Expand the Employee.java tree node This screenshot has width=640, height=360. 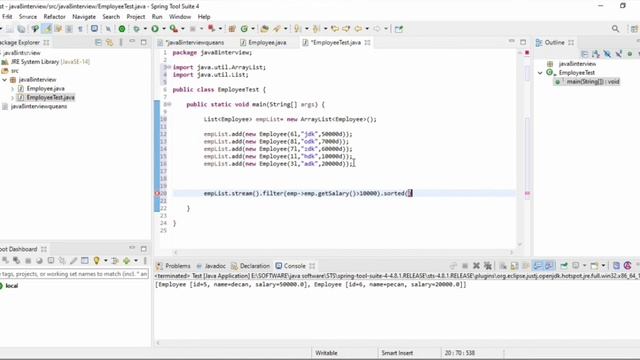[x=12, y=89]
